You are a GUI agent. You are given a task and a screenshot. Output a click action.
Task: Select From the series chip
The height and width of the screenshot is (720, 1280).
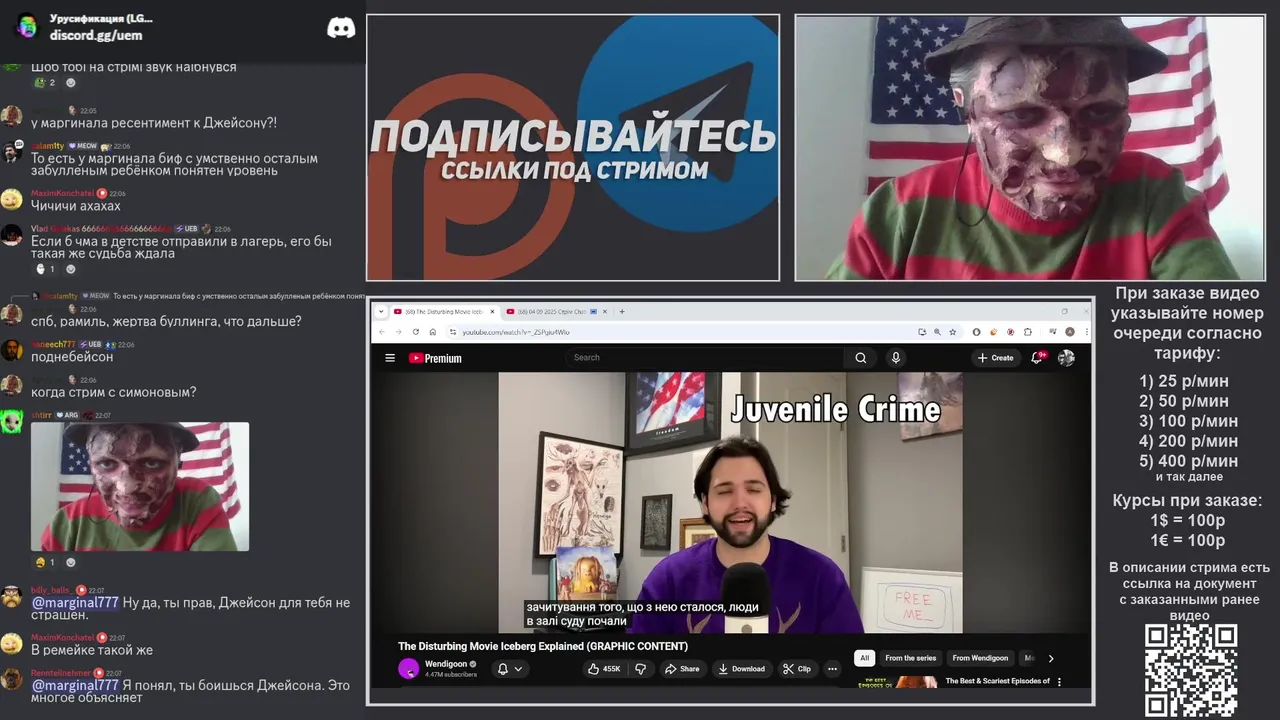tap(910, 658)
